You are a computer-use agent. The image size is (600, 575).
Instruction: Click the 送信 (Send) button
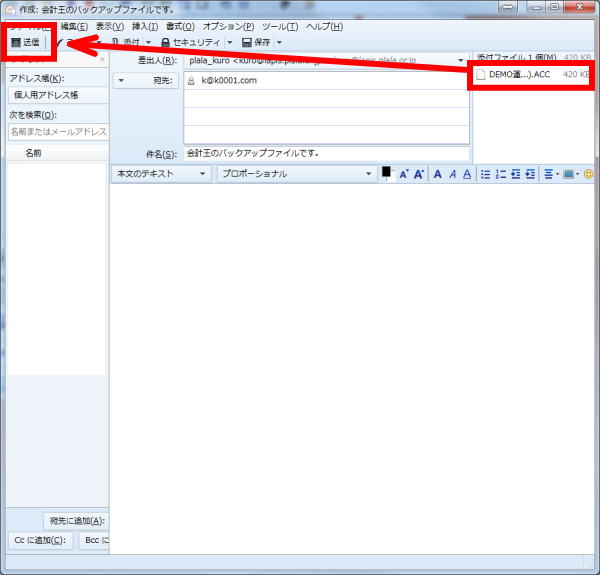[29, 43]
